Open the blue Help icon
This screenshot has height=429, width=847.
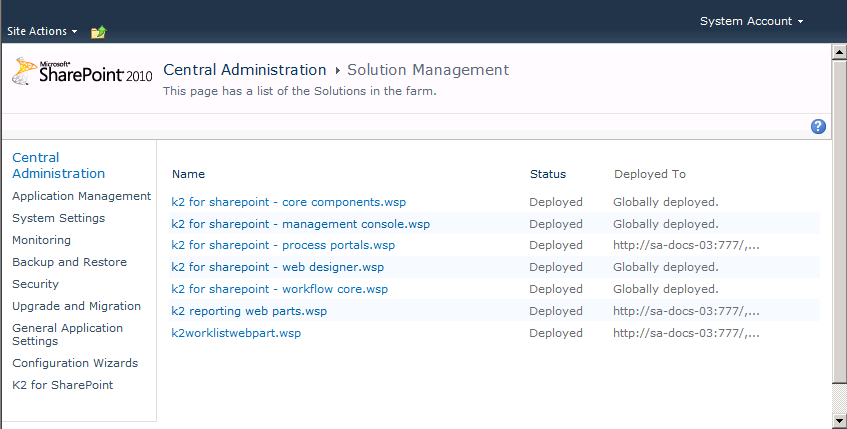point(818,126)
